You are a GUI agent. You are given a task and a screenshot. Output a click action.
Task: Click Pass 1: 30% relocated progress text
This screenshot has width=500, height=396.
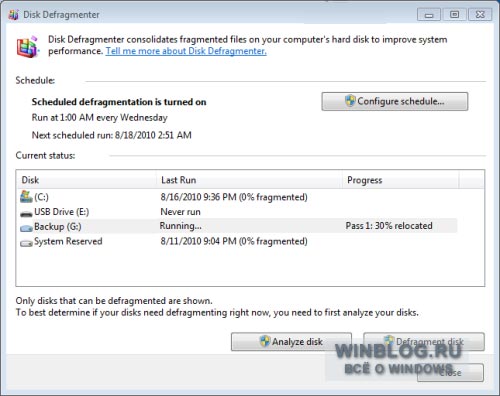(389, 226)
